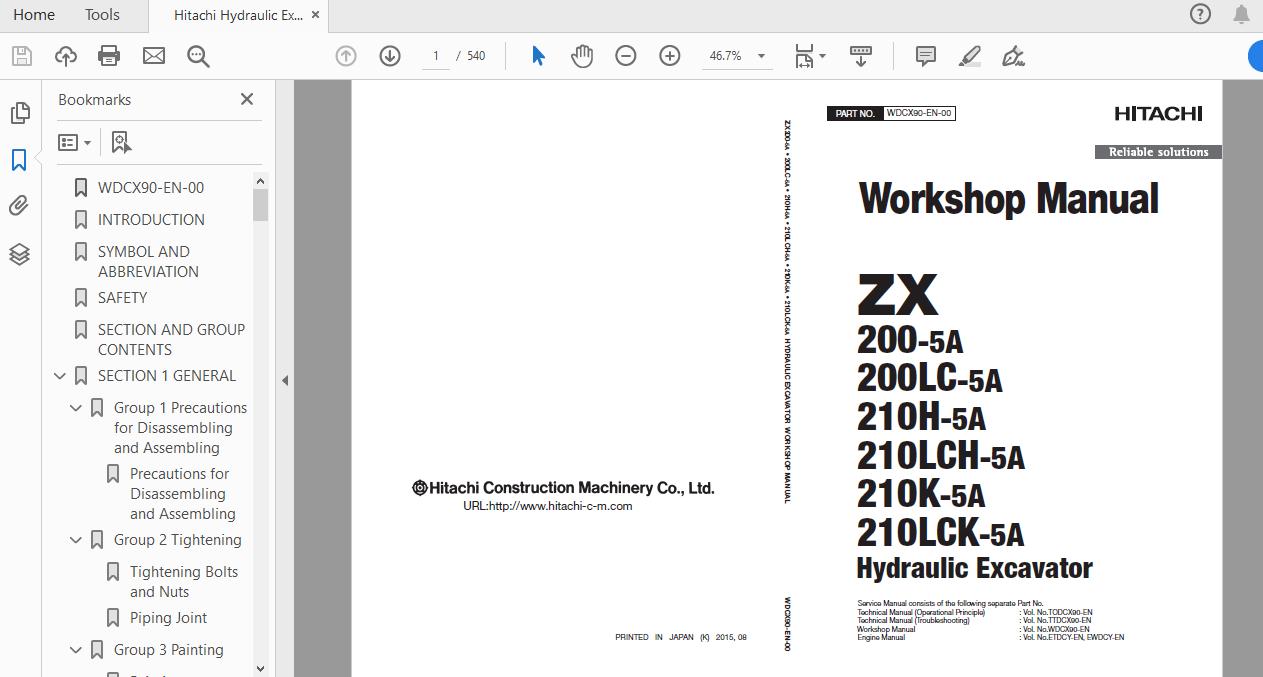The height and width of the screenshot is (677, 1263).
Task: Go to previous page arrow
Action: click(x=346, y=56)
